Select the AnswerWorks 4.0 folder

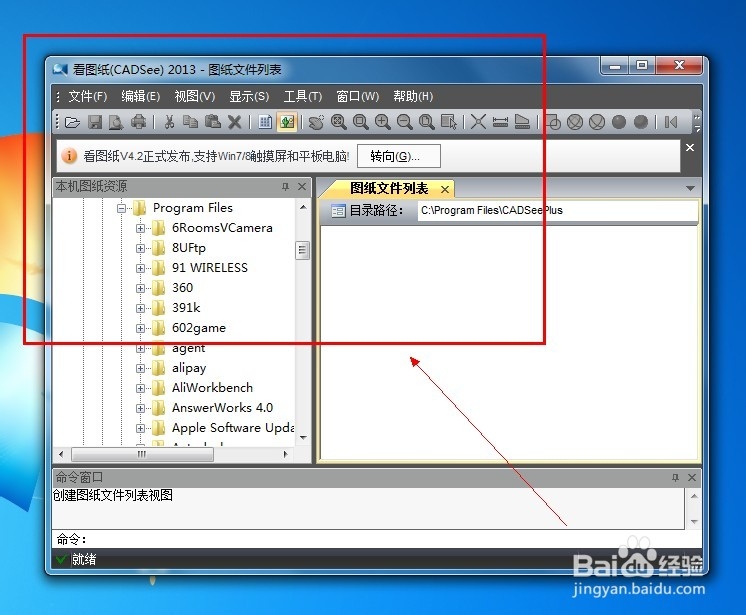222,408
